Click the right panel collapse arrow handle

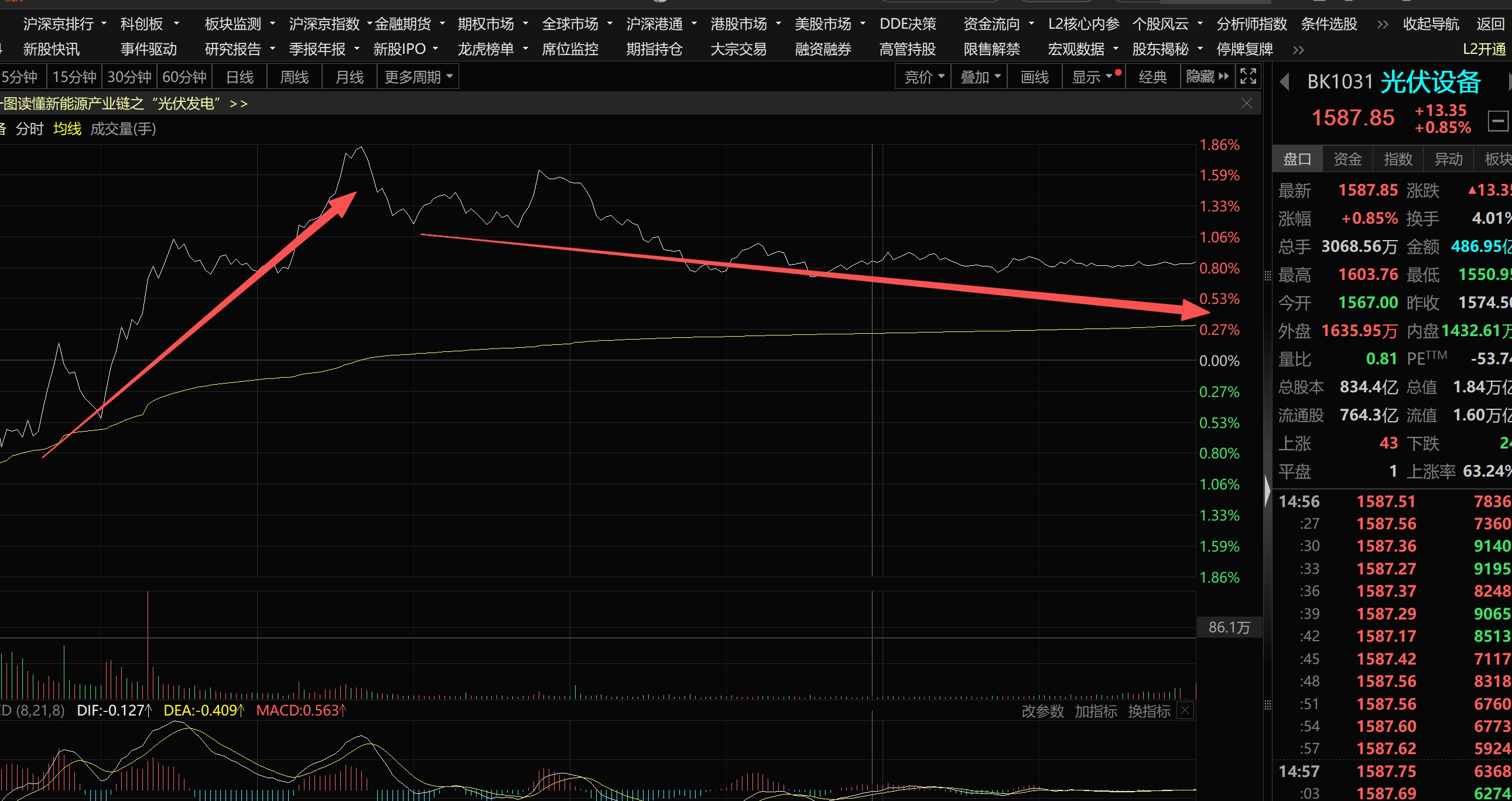pos(1267,490)
